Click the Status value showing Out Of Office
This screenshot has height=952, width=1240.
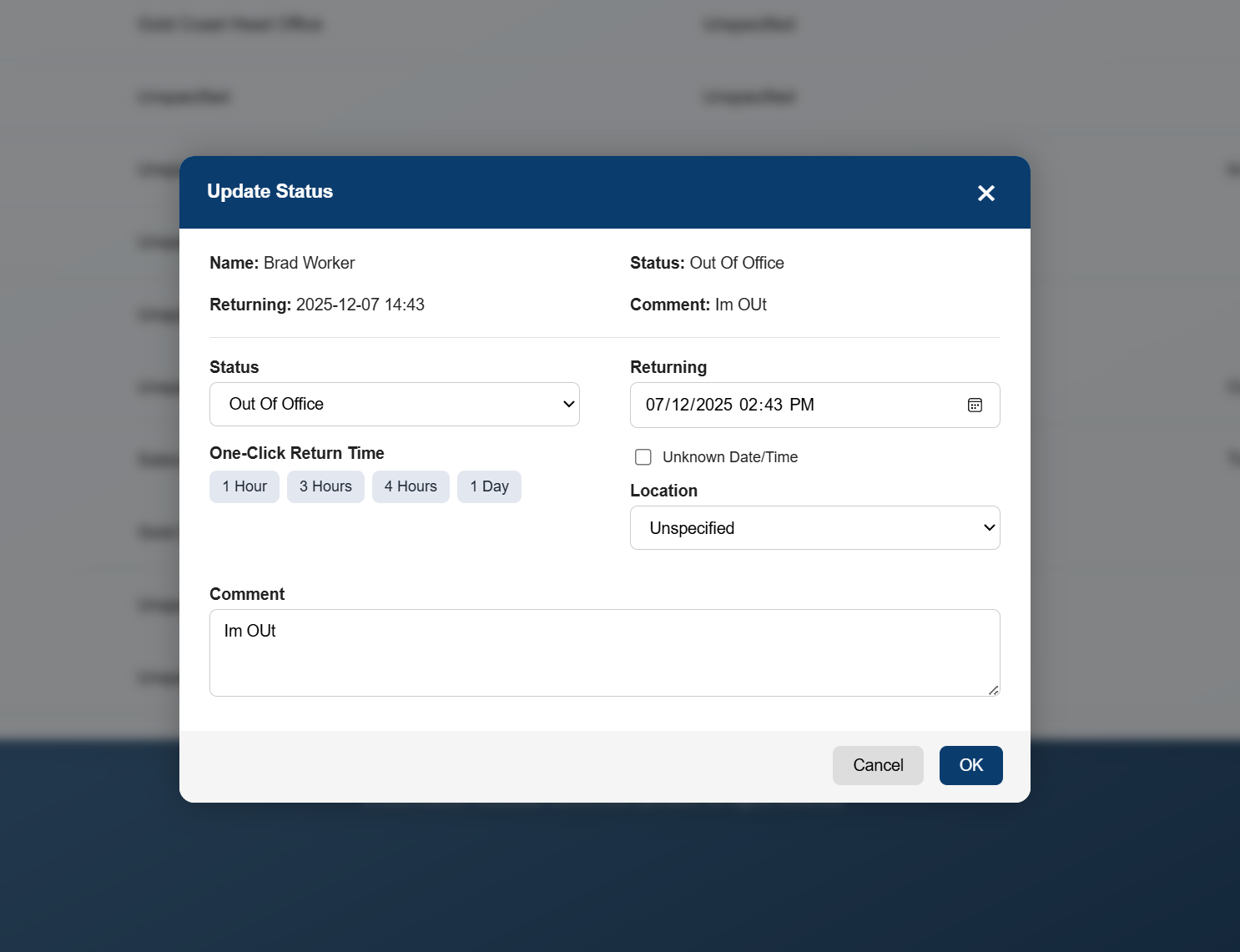(394, 404)
